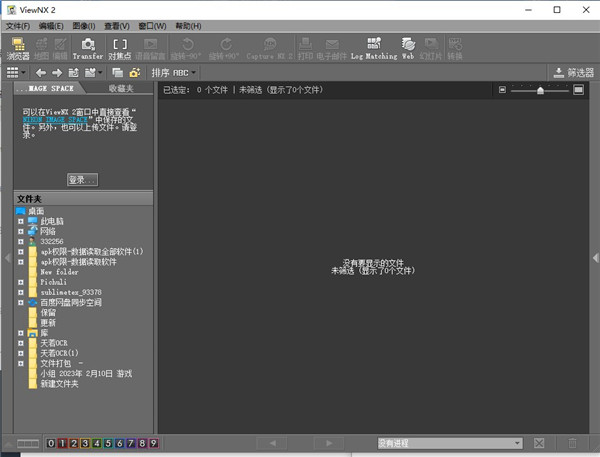Open the 编辑(E) menu
The width and height of the screenshot is (600, 457).
point(51,26)
